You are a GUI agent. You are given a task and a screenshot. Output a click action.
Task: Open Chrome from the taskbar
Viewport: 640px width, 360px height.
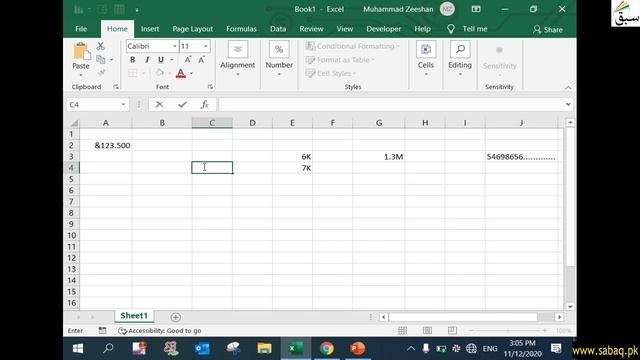327,349
